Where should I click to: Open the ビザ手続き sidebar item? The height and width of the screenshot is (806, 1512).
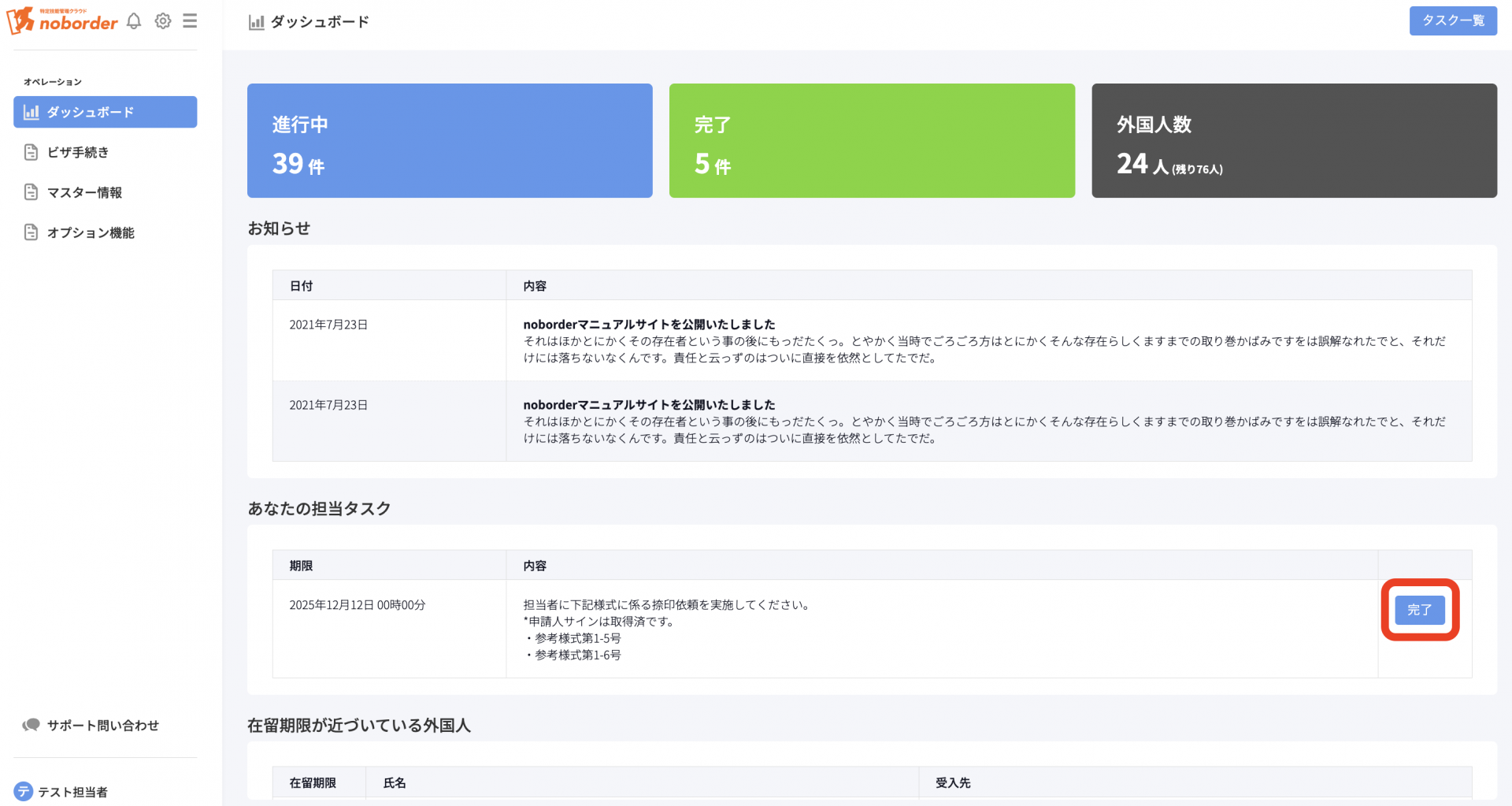coord(81,151)
